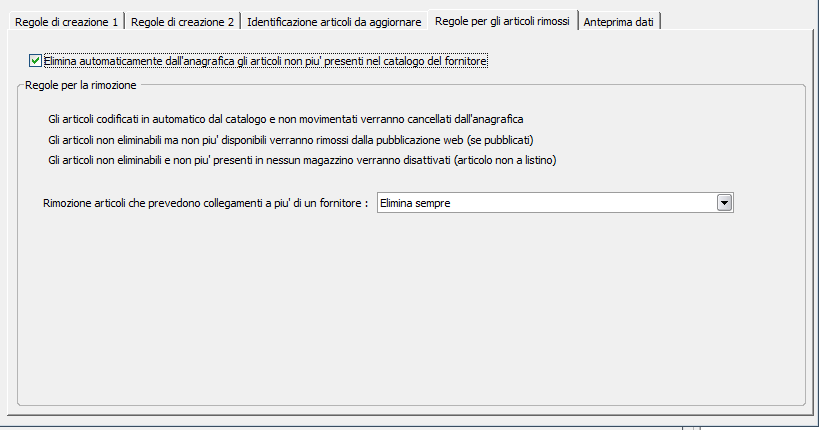Select Identificazione articoli da aggiornare tab
The width and height of the screenshot is (819, 430).
pyautogui.click(x=334, y=21)
